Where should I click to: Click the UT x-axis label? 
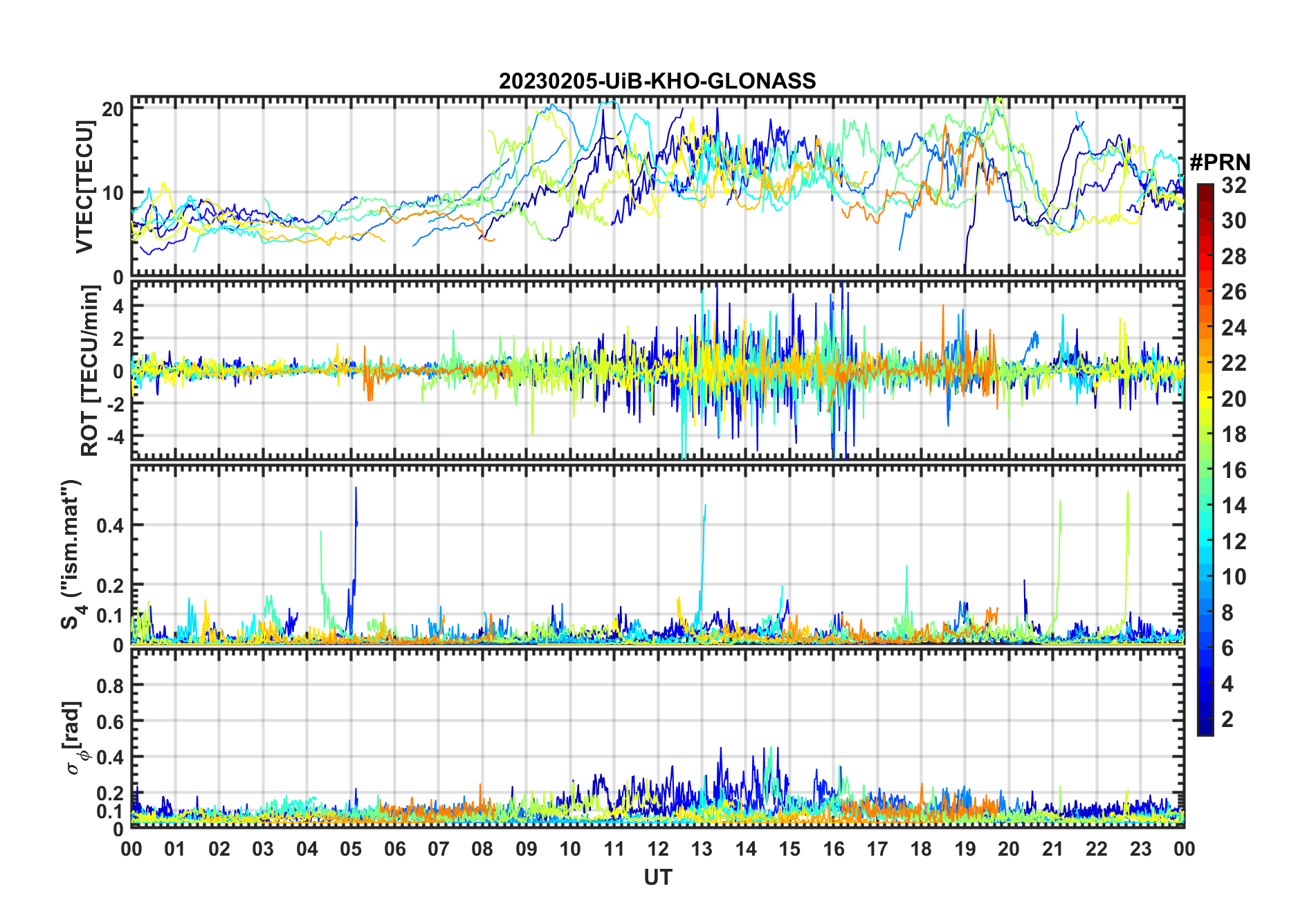click(657, 877)
